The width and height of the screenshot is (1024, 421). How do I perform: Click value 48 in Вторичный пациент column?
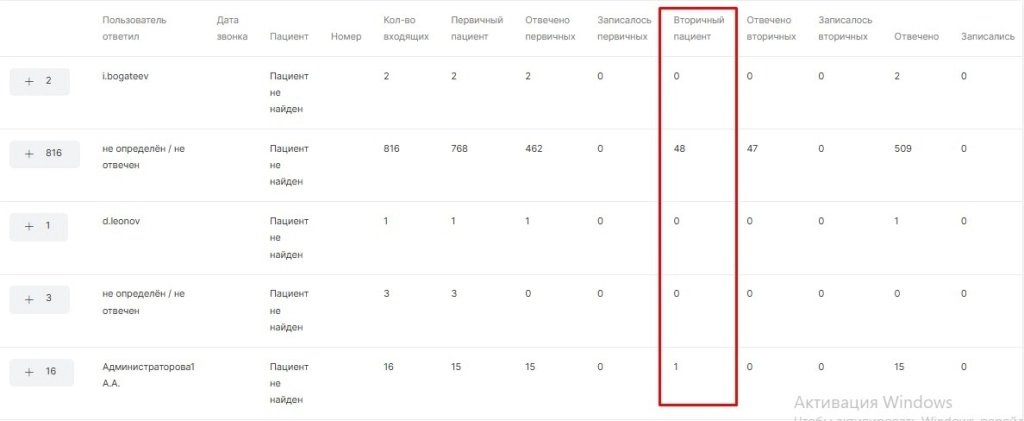pos(680,149)
